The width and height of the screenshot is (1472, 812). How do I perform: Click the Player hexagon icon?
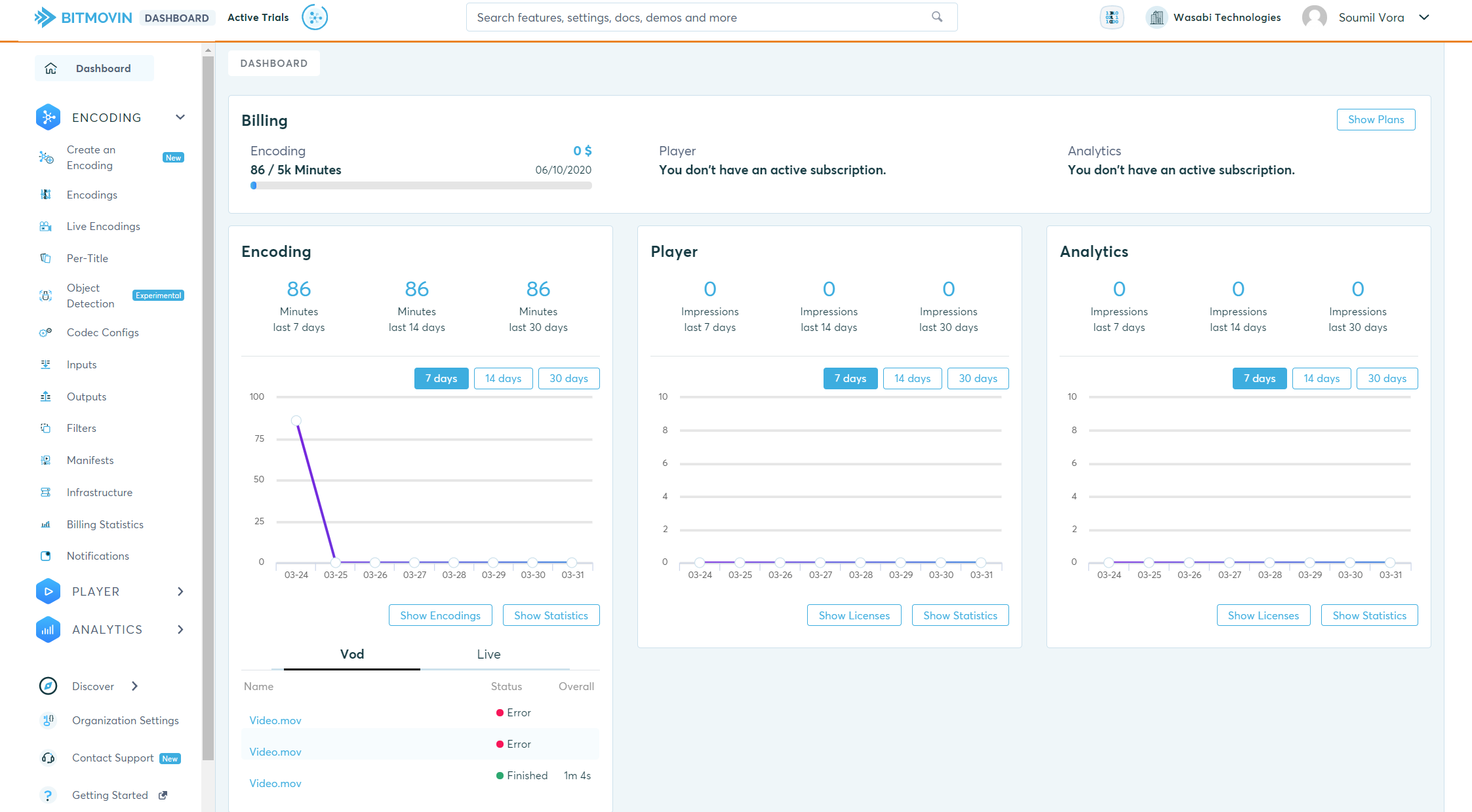tap(48, 591)
